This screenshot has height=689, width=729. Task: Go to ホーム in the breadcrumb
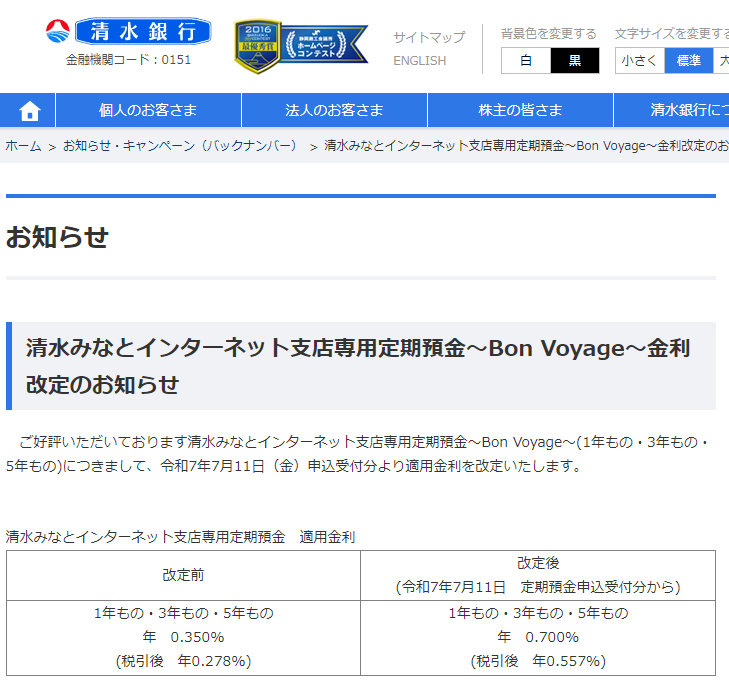click(x=23, y=146)
